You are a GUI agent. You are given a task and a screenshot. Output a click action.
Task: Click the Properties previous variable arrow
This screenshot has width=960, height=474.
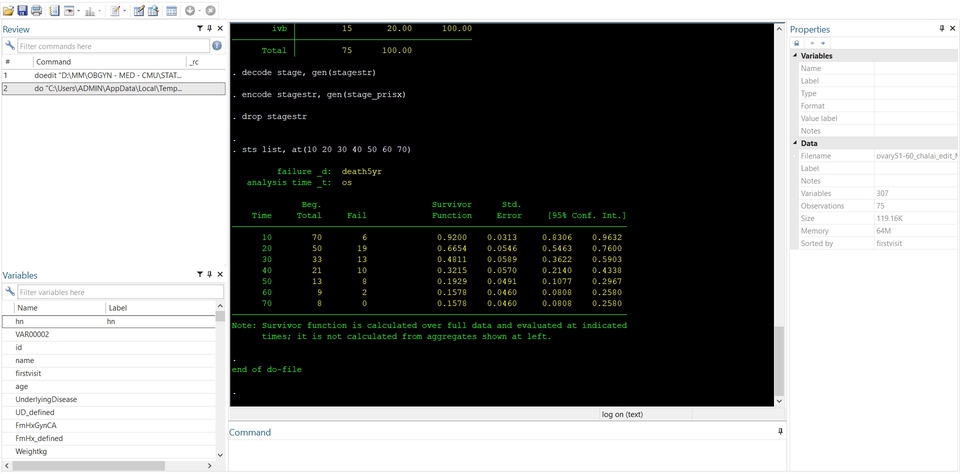(x=812, y=43)
